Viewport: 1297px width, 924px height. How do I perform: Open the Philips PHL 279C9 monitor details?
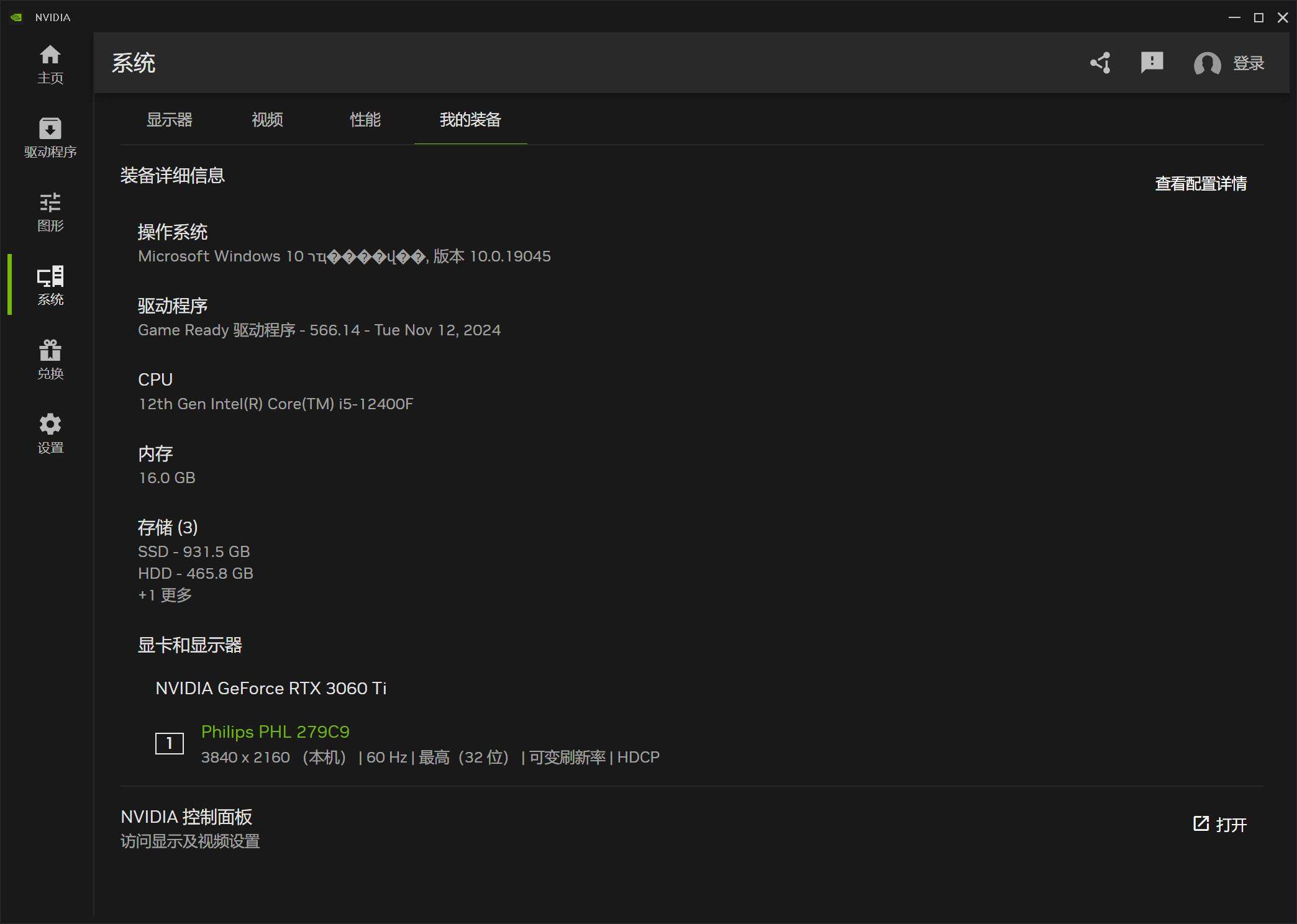point(275,732)
